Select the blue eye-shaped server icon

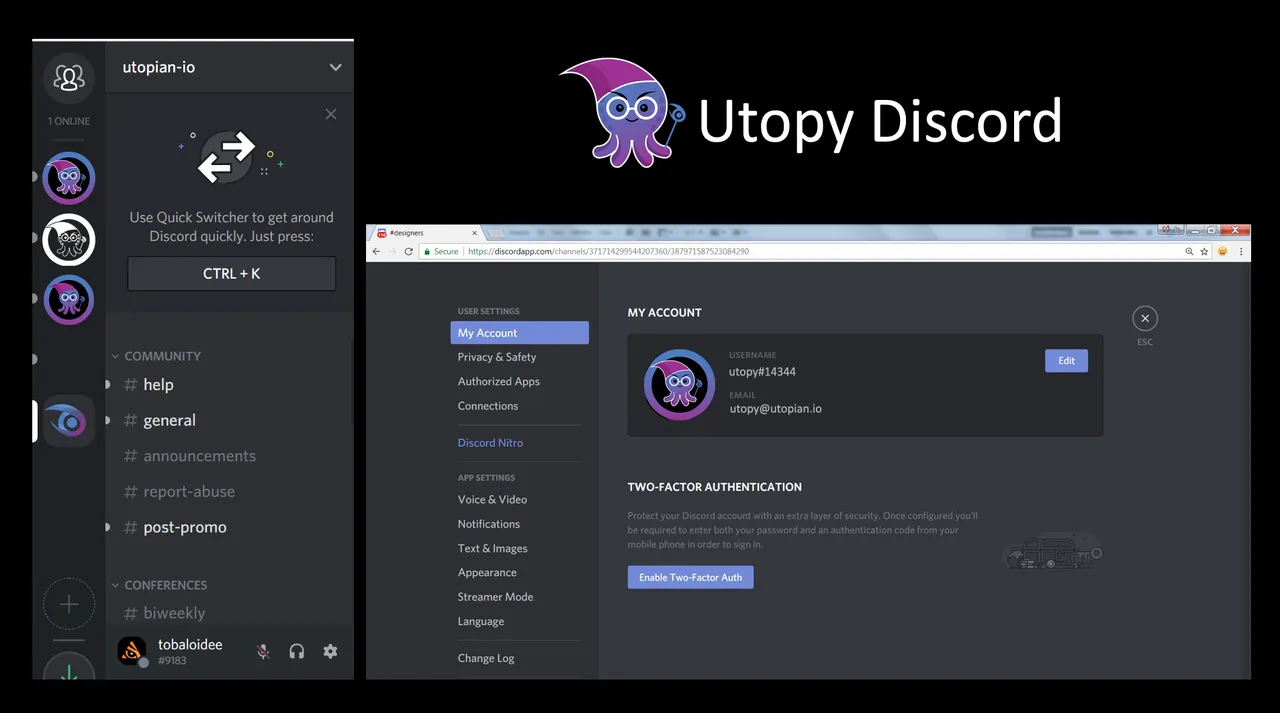[x=69, y=421]
